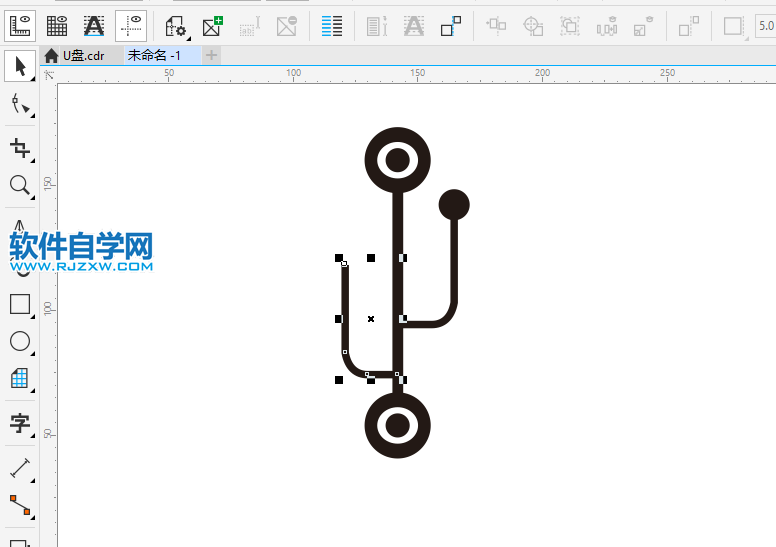Select the Ellipse tool
Image resolution: width=776 pixels, height=547 pixels.
(x=19, y=341)
